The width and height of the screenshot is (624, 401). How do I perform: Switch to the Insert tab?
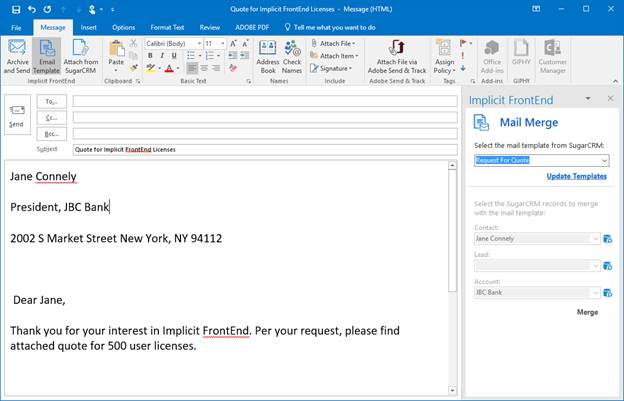coord(89,27)
